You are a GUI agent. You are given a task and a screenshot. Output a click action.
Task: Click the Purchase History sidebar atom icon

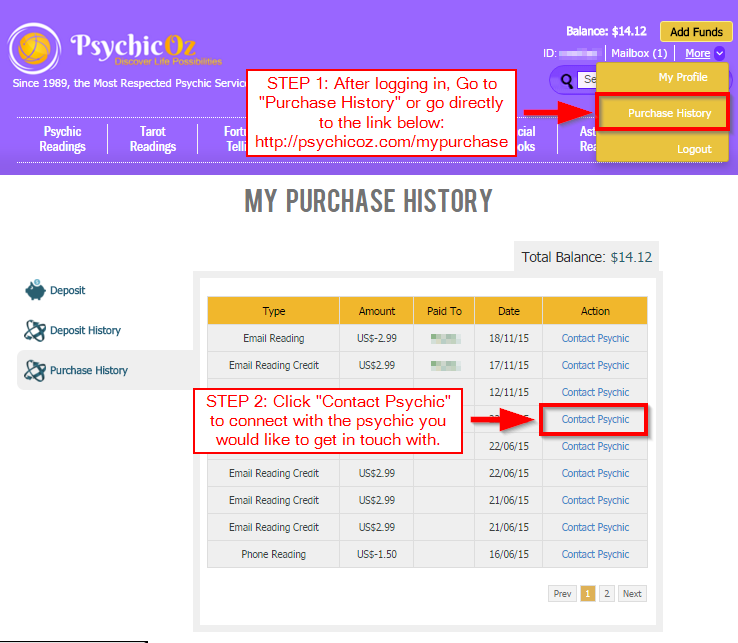click(35, 370)
